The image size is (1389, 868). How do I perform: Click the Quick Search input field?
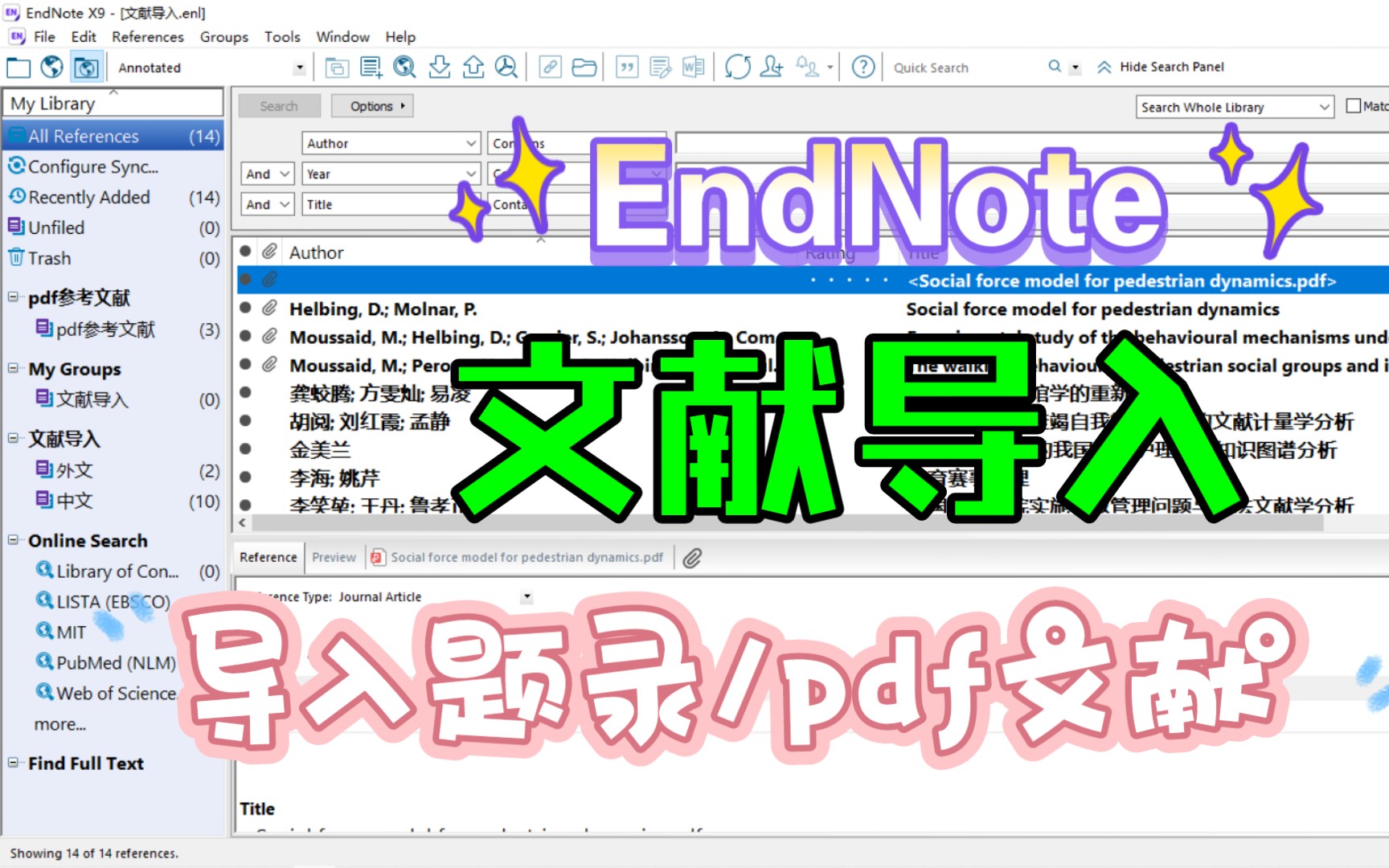coord(965,68)
